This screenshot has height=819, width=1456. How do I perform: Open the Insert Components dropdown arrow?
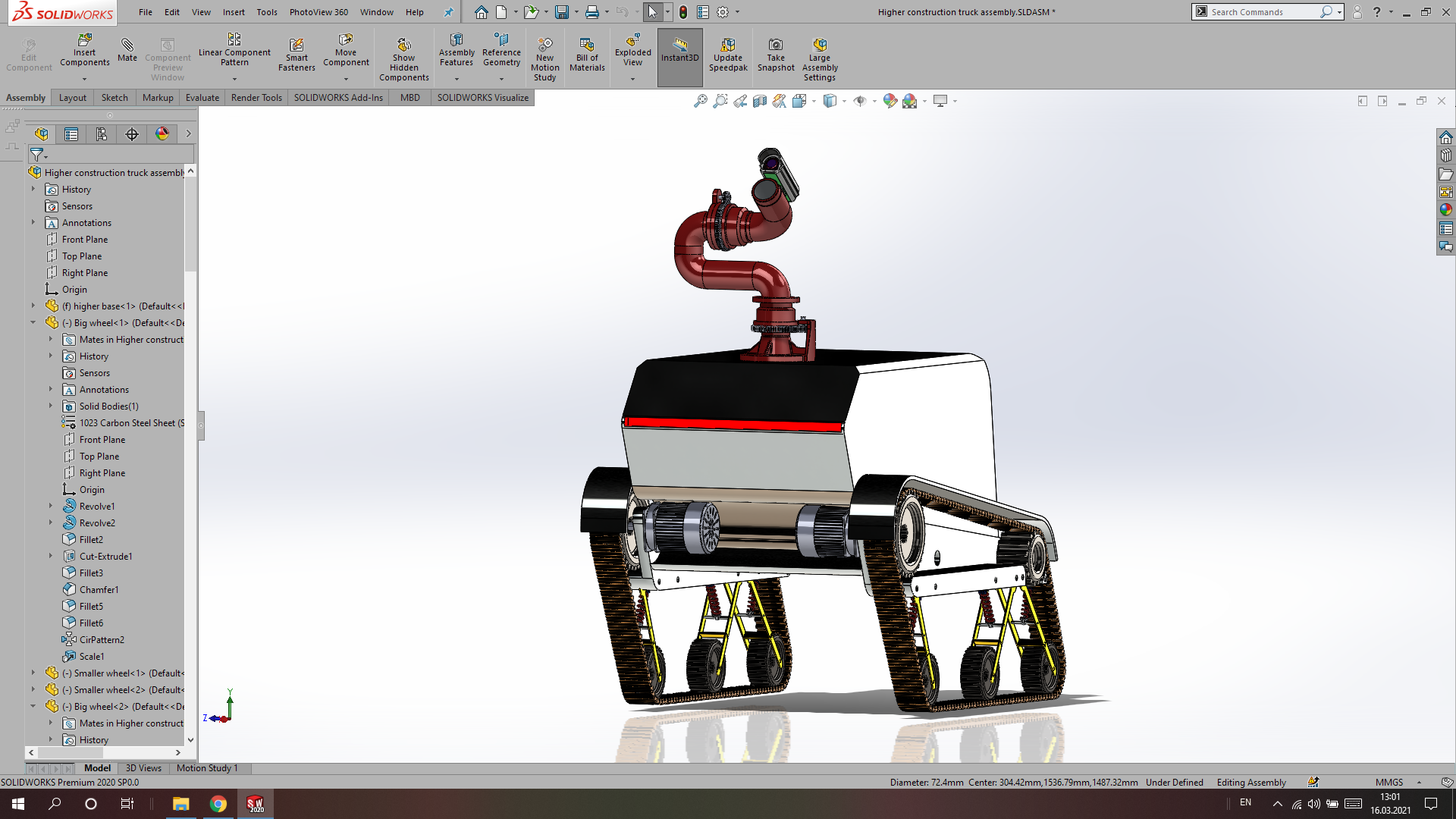click(x=84, y=79)
